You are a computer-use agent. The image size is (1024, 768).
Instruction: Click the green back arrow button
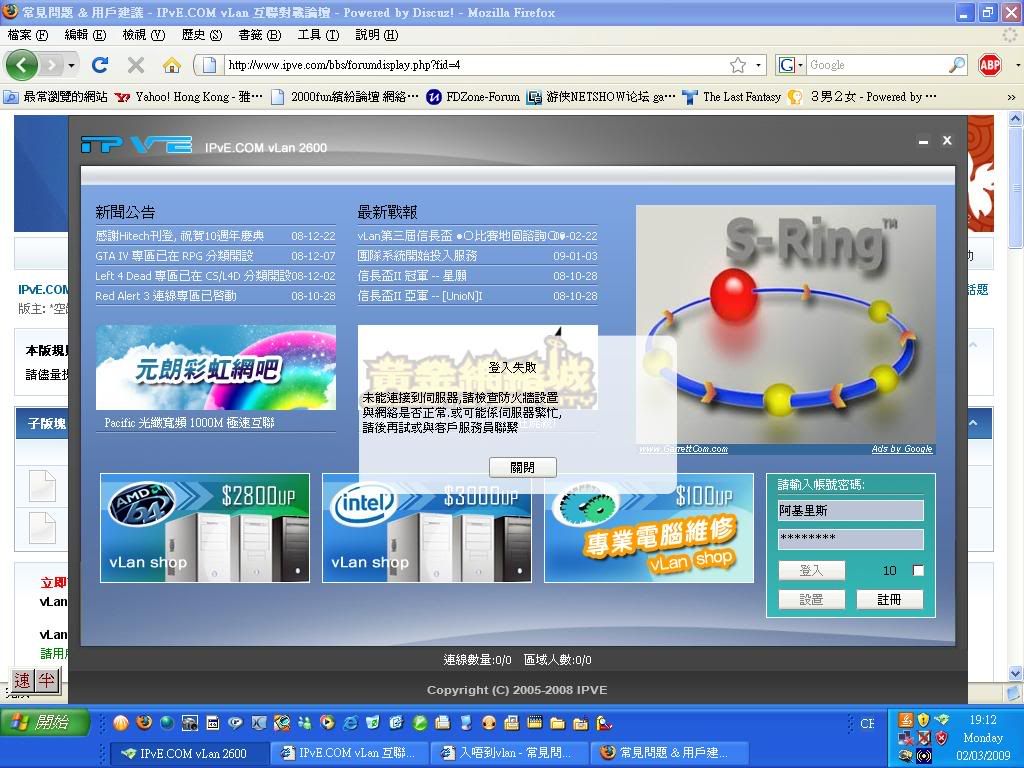22,65
